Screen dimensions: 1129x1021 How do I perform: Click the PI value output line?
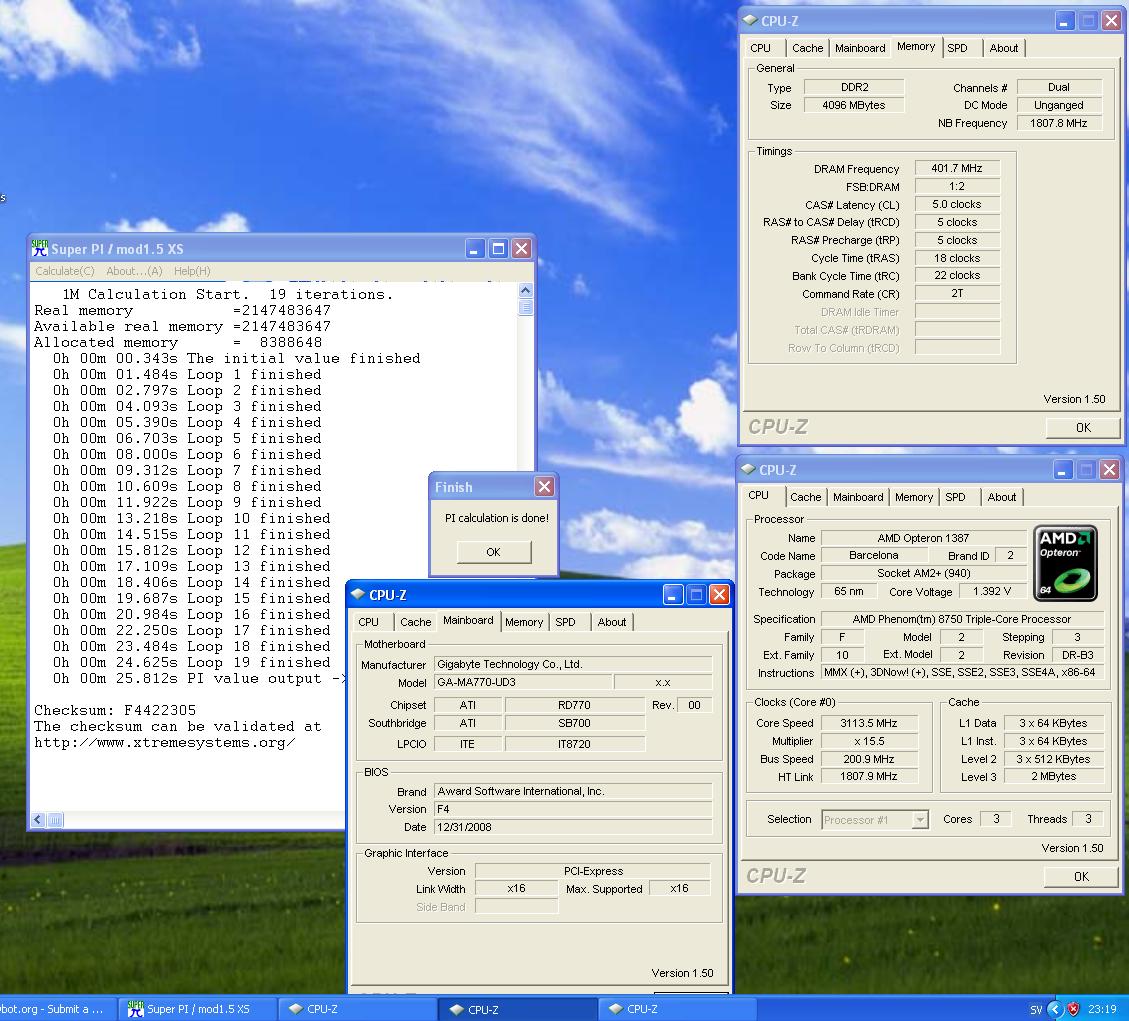pyautogui.click(x=199, y=678)
